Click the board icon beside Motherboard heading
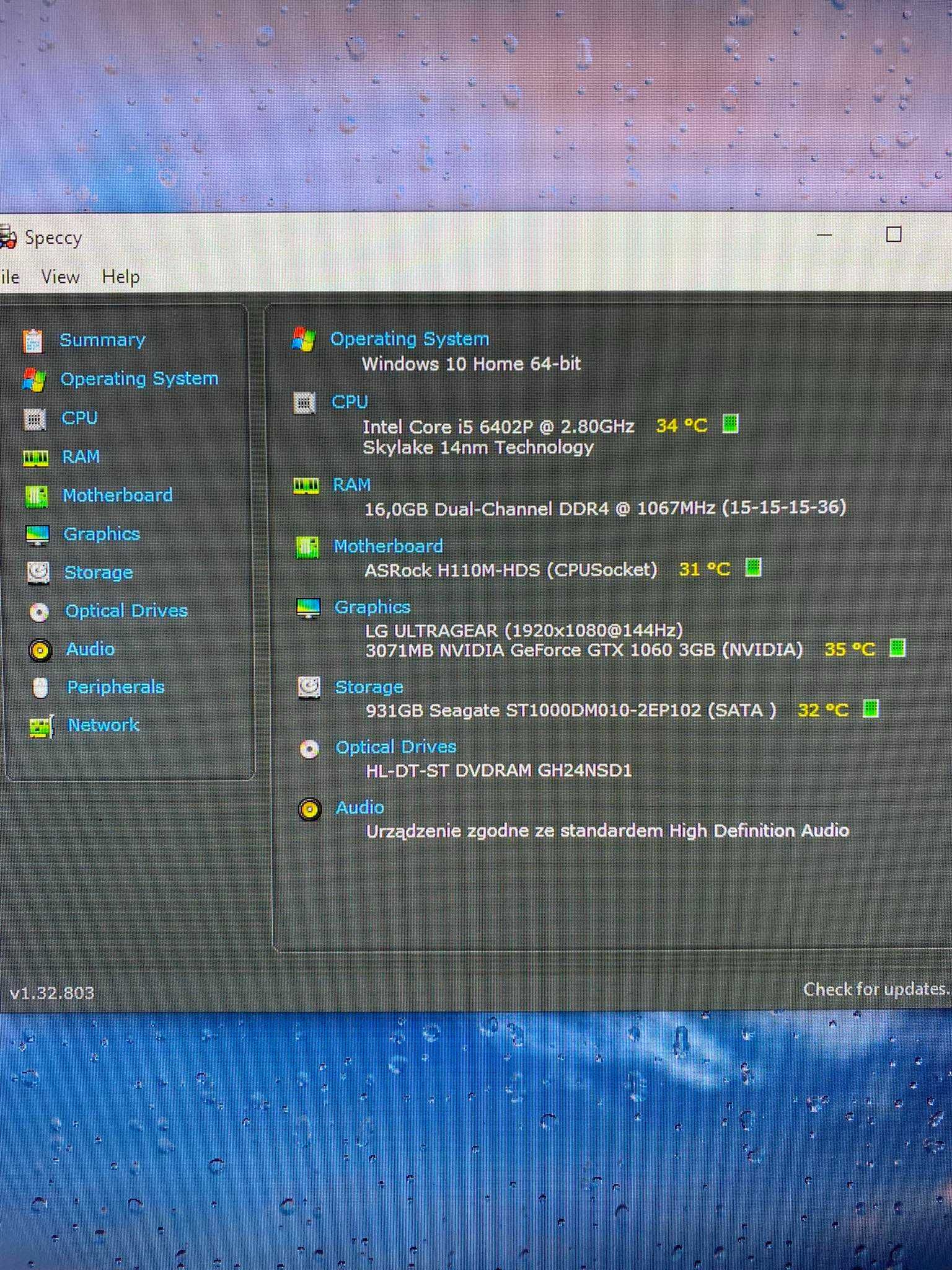The image size is (952, 1270). click(x=307, y=547)
